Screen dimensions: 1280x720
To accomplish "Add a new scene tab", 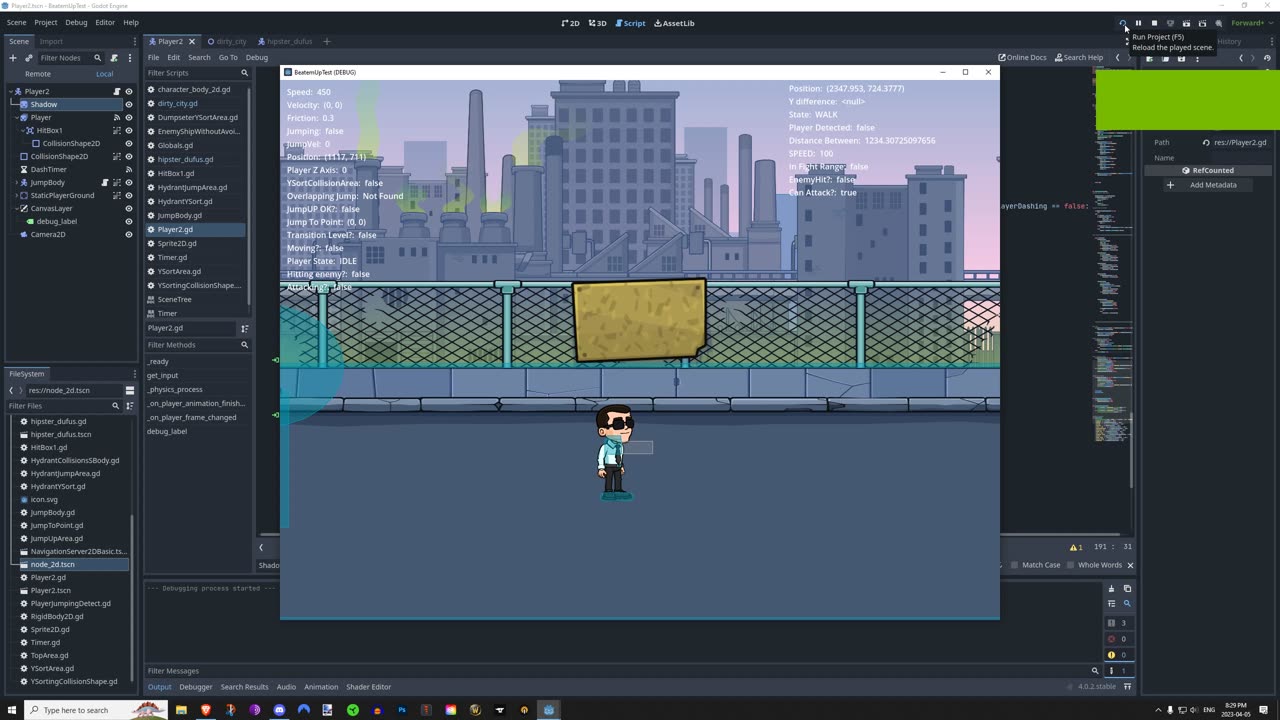I will pos(326,41).
